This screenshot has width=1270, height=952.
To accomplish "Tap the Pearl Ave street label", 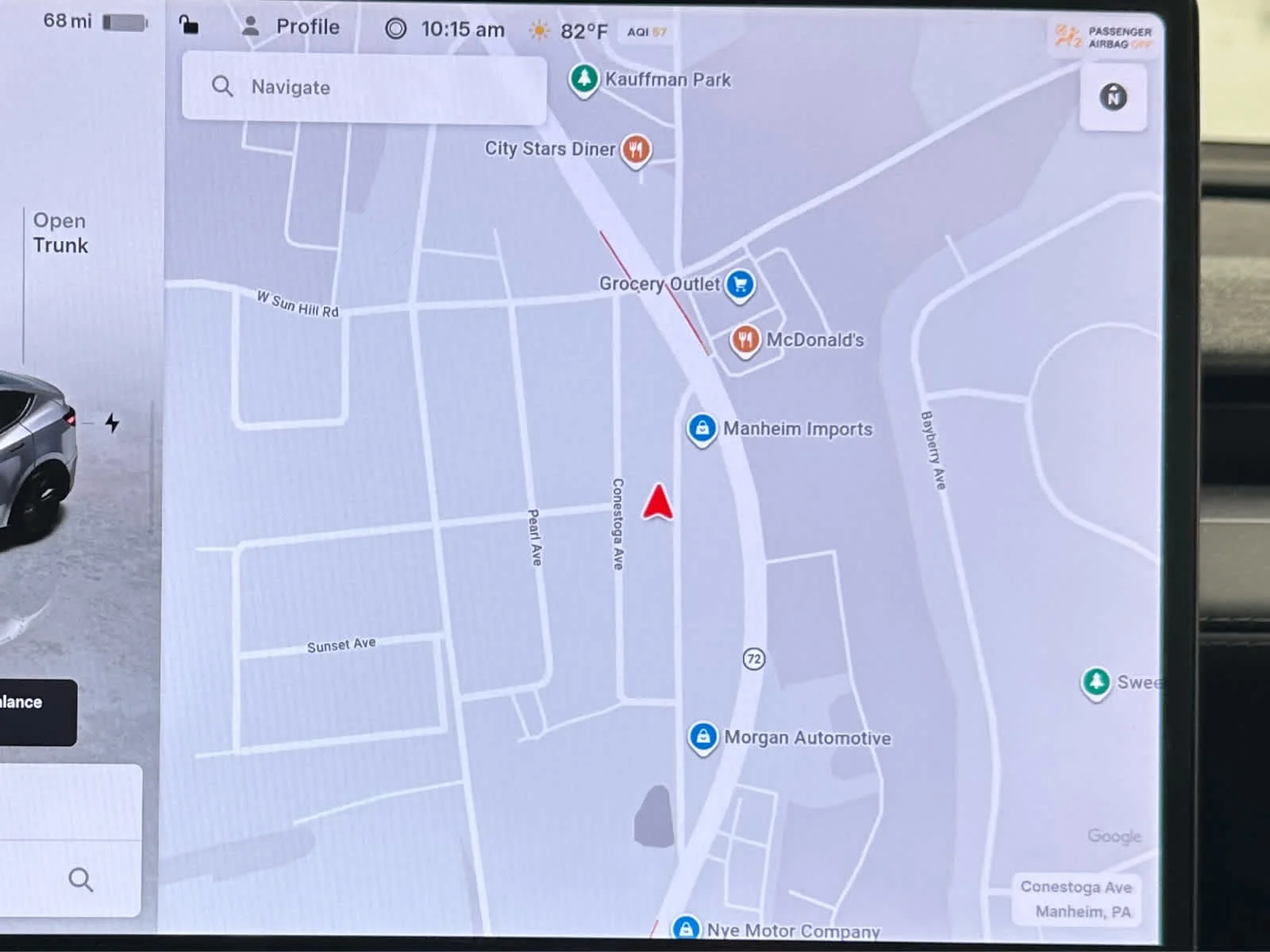I will pyautogui.click(x=535, y=537).
